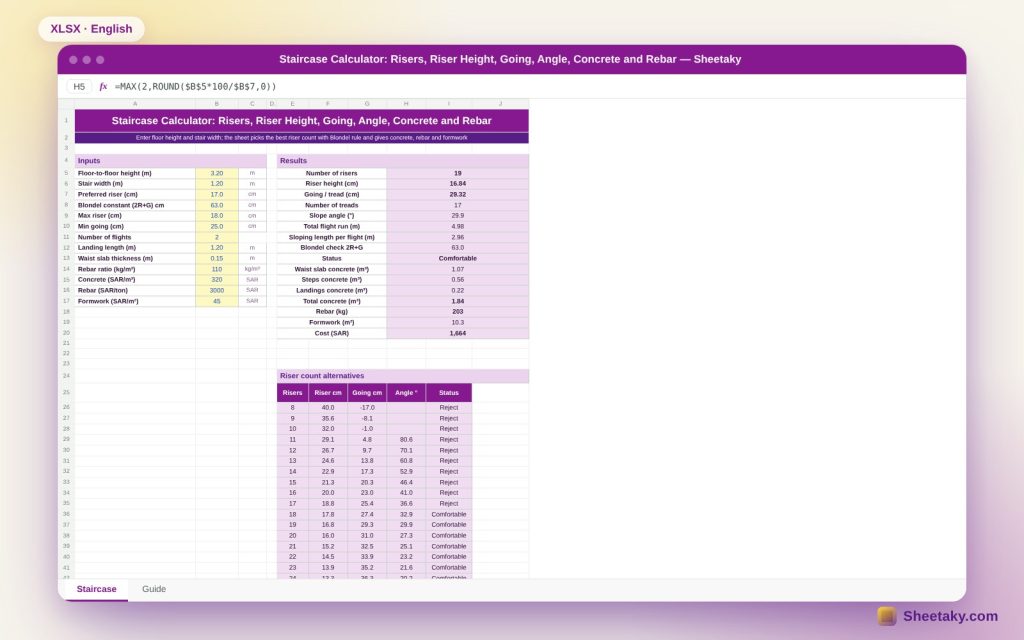This screenshot has height=640, width=1024.
Task: Click Rebar (kg) result 203
Action: (458, 312)
